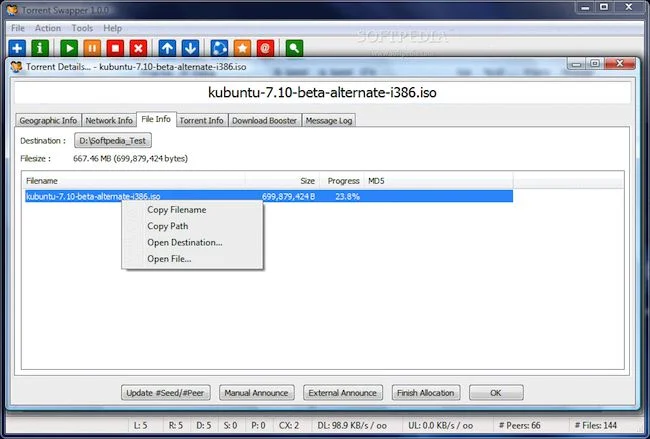The width and height of the screenshot is (650, 439).
Task: Start torrent with green play icon
Action: coord(69,48)
